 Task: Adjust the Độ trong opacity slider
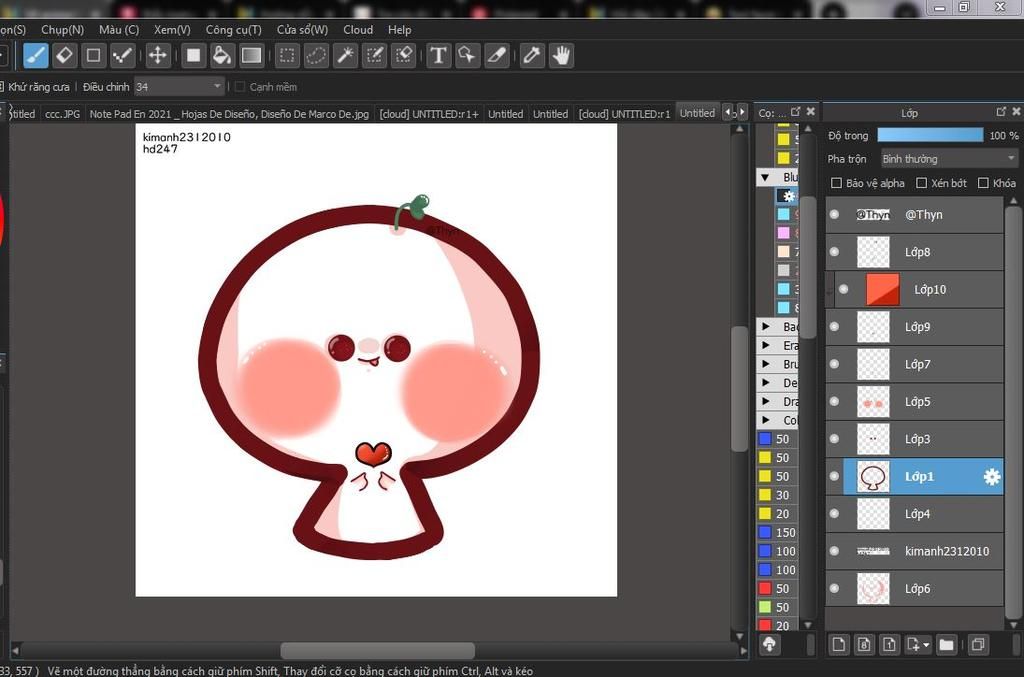[x=930, y=135]
